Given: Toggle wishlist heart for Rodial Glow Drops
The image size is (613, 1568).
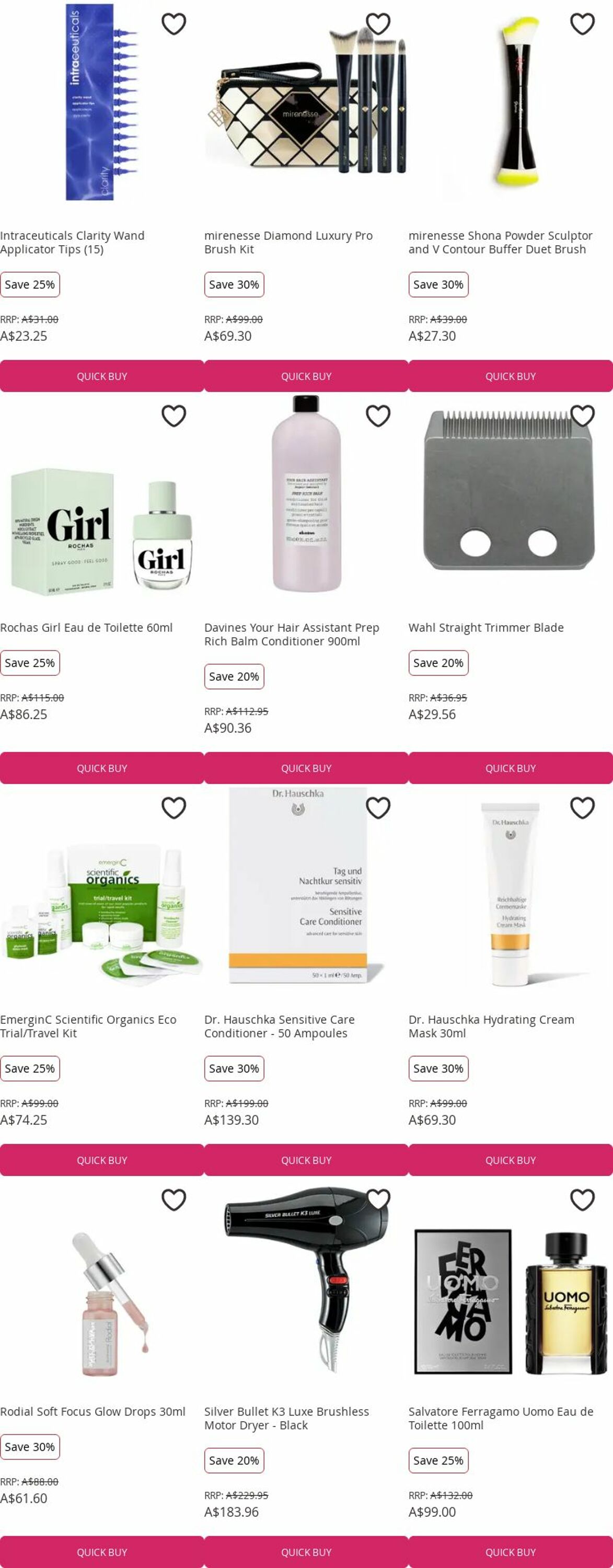Looking at the screenshot, I should point(174,1200).
